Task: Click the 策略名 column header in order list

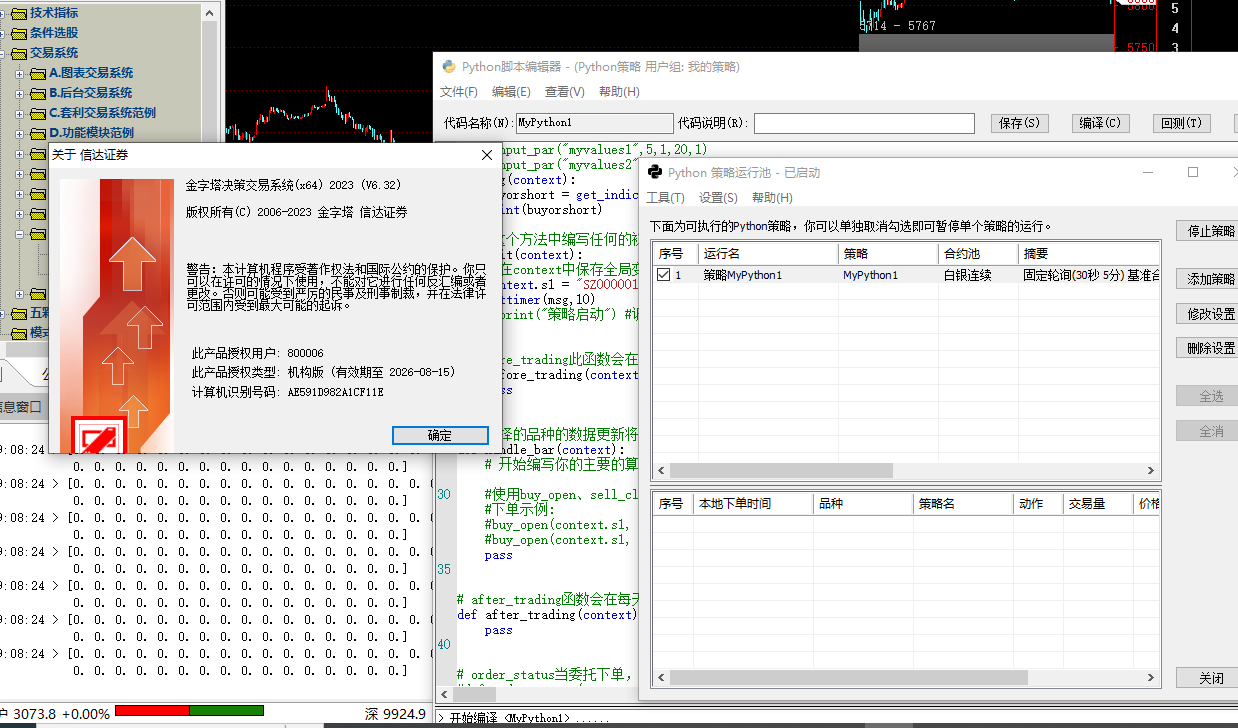Action: click(964, 504)
